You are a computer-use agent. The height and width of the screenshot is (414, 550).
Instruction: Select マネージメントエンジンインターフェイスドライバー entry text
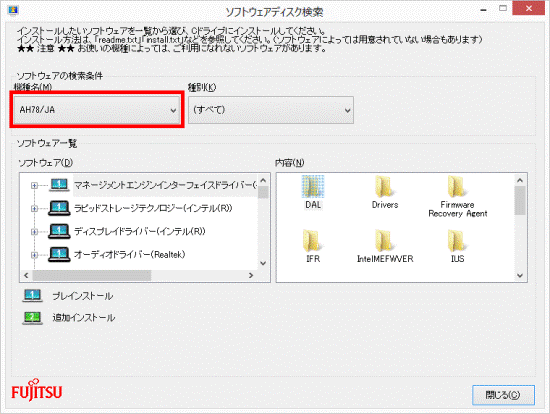tap(165, 185)
